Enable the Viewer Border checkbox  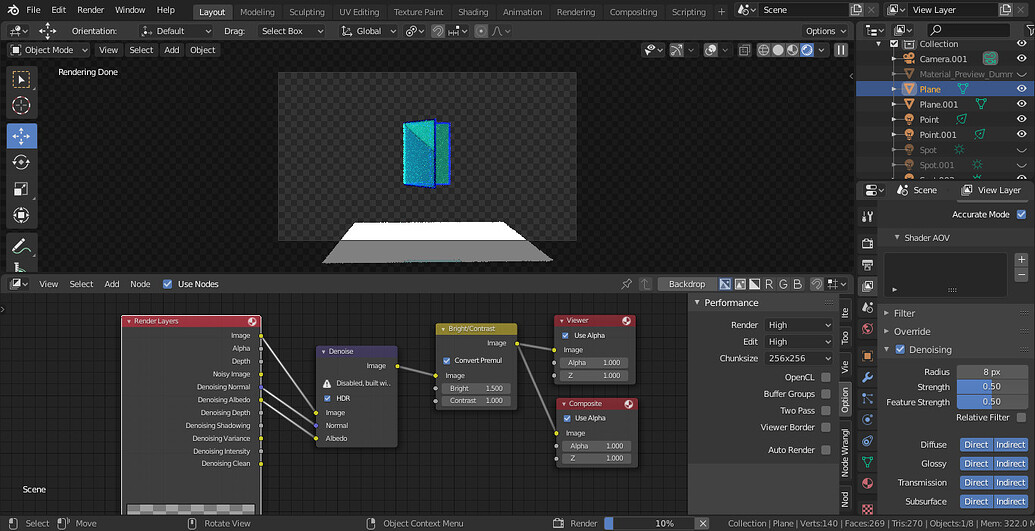[x=826, y=427]
